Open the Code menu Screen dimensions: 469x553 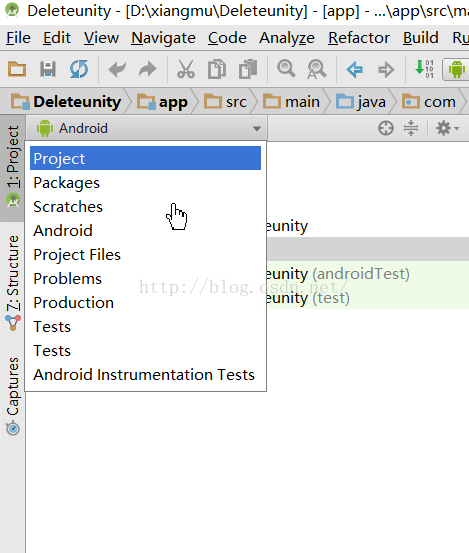tap(227, 38)
